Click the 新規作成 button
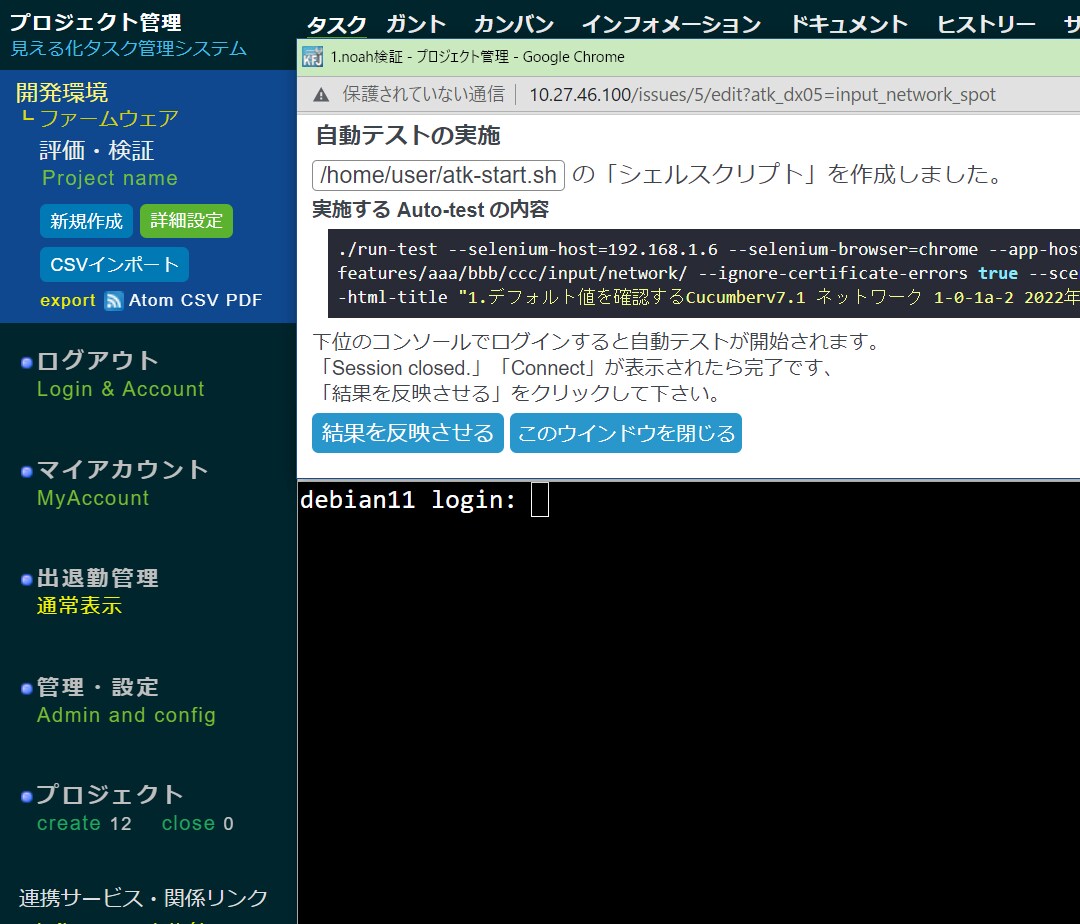Image resolution: width=1080 pixels, height=924 pixels. pos(86,221)
